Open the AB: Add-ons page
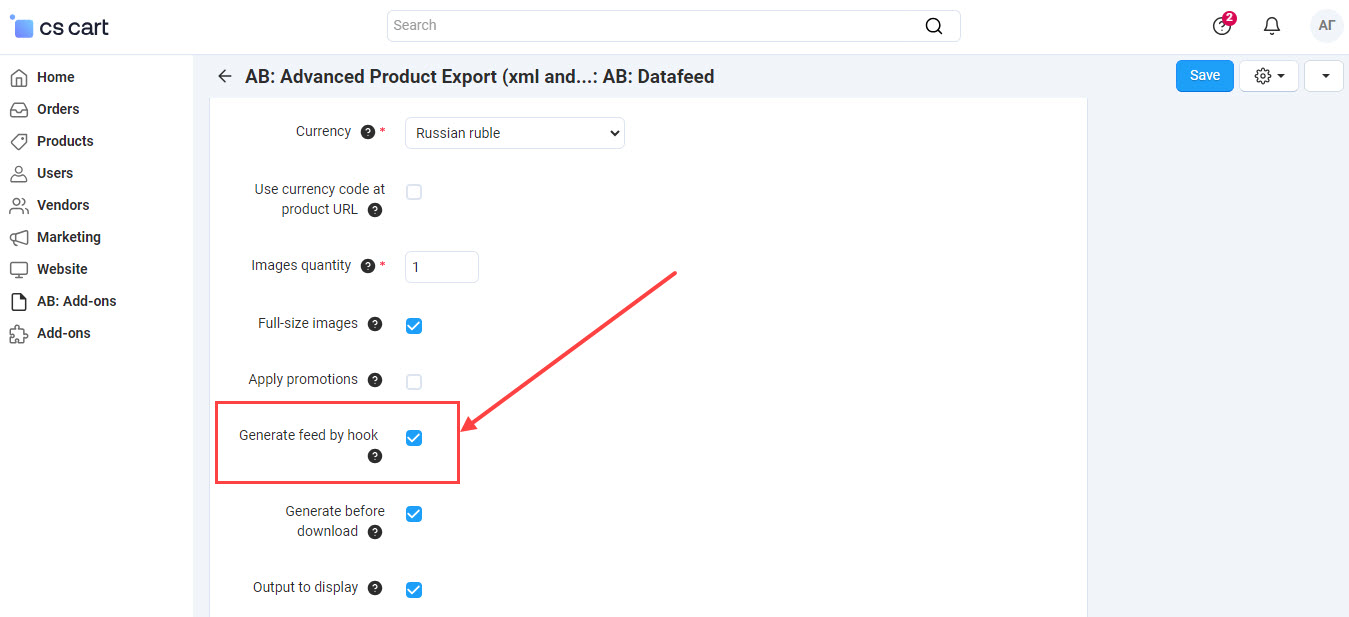This screenshot has width=1349, height=617. (x=75, y=300)
